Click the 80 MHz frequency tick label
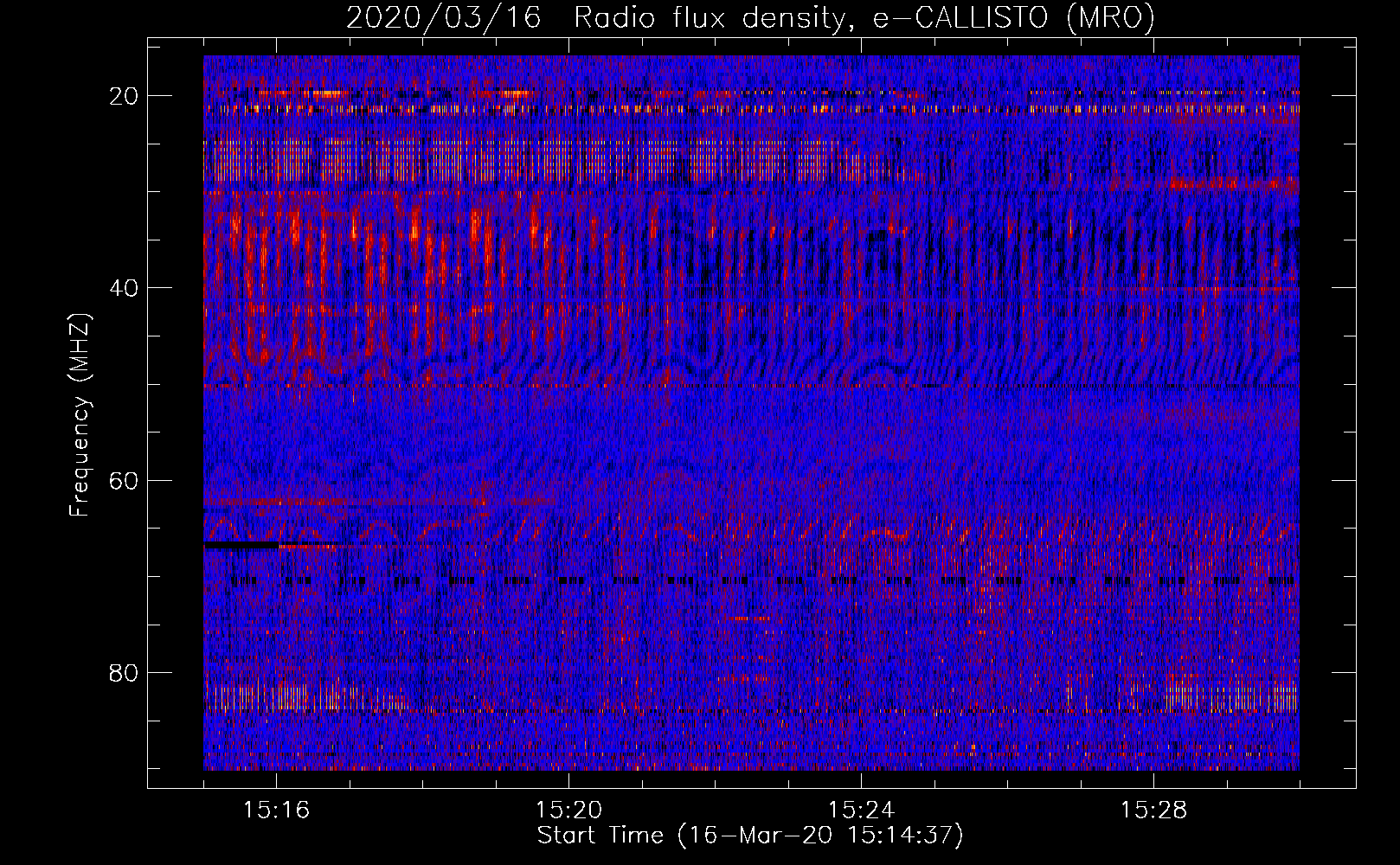This screenshot has width=1400, height=865. [x=124, y=673]
